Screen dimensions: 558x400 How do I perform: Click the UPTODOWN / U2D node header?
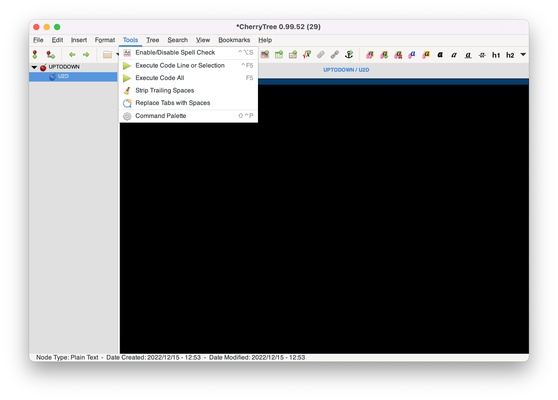[346, 70]
